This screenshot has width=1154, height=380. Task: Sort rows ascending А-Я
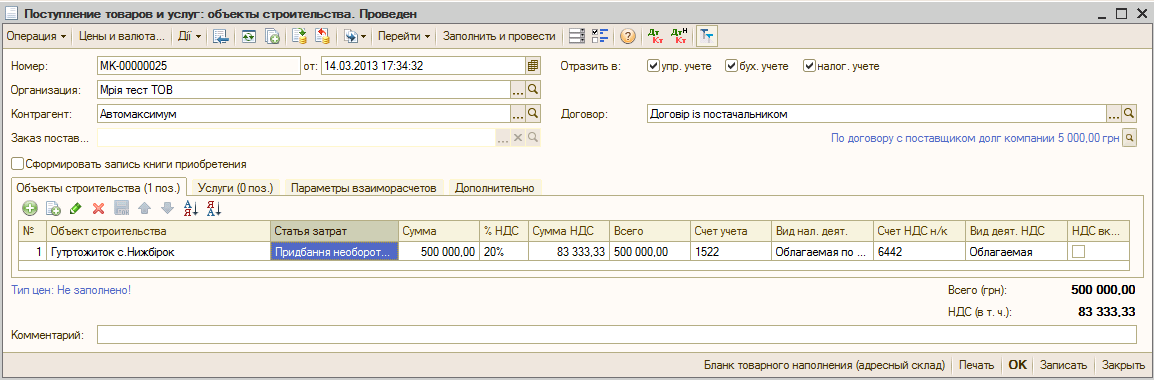click(191, 208)
